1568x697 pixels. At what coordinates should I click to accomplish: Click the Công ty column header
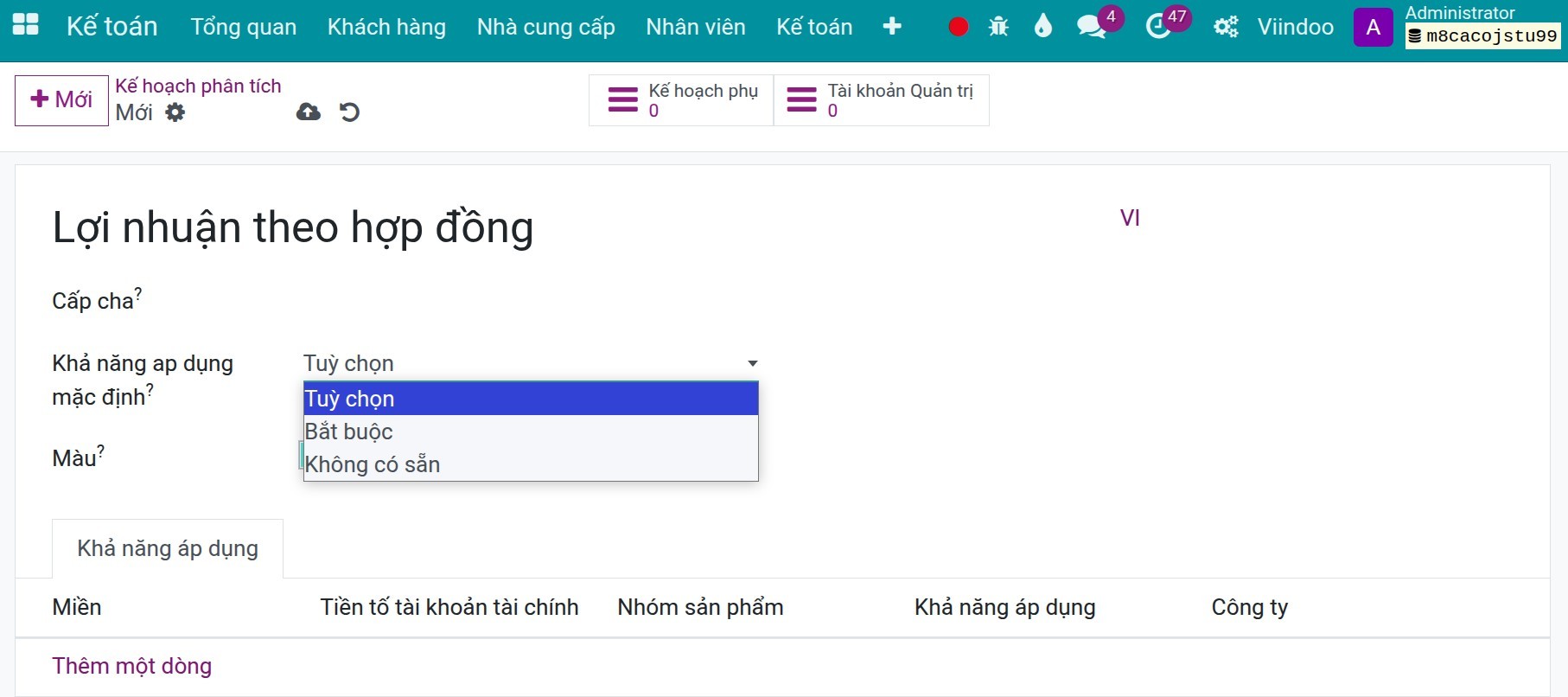point(1250,607)
